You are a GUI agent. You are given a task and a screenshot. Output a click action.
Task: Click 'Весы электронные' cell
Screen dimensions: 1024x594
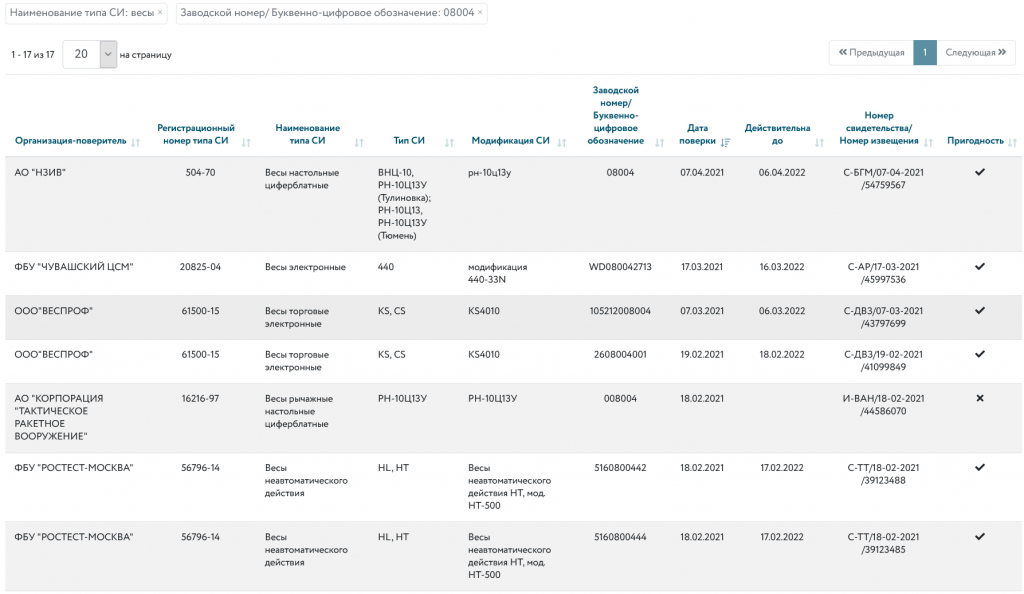[x=305, y=267]
